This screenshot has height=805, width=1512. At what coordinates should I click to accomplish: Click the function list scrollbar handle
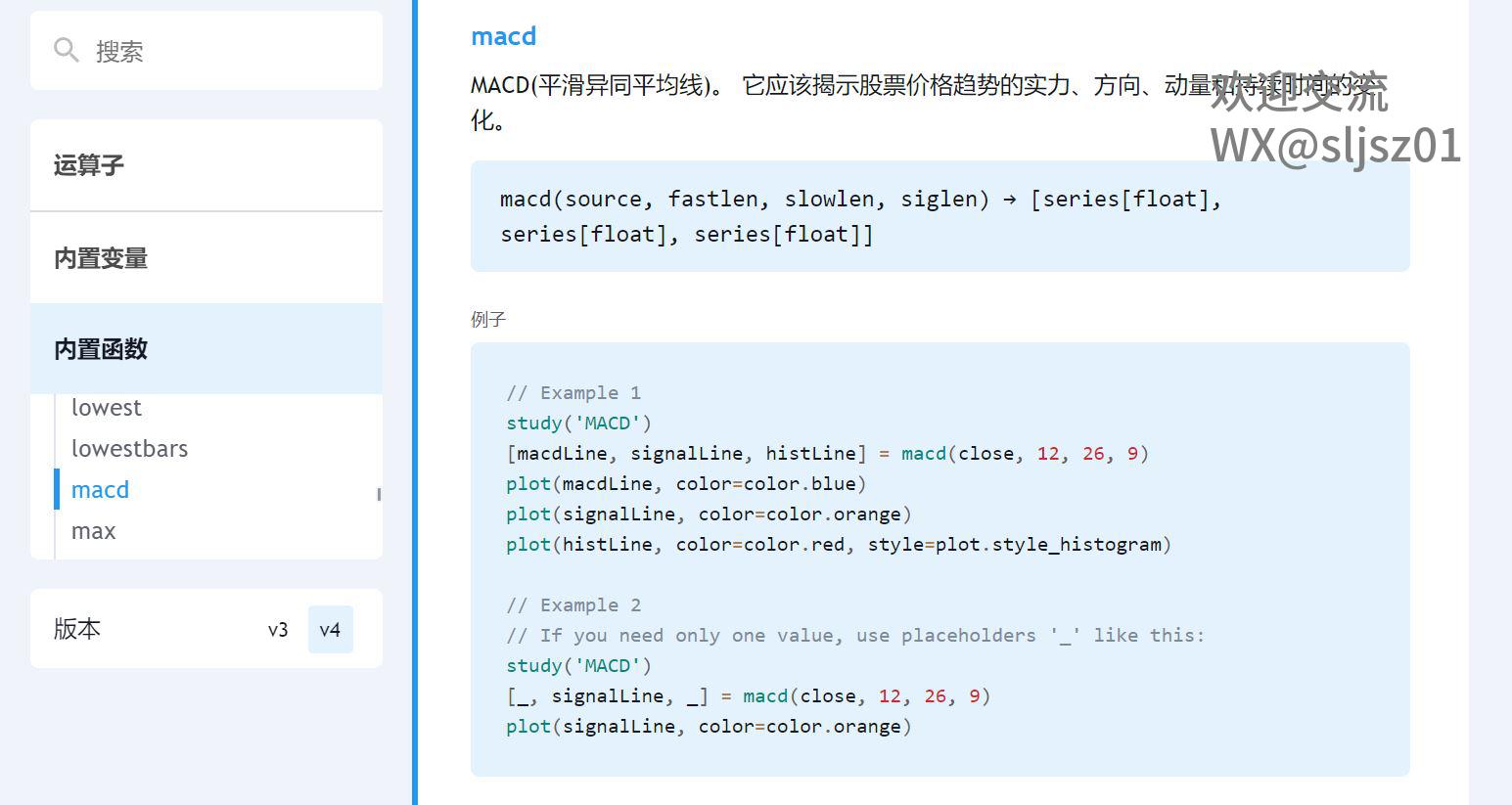379,494
